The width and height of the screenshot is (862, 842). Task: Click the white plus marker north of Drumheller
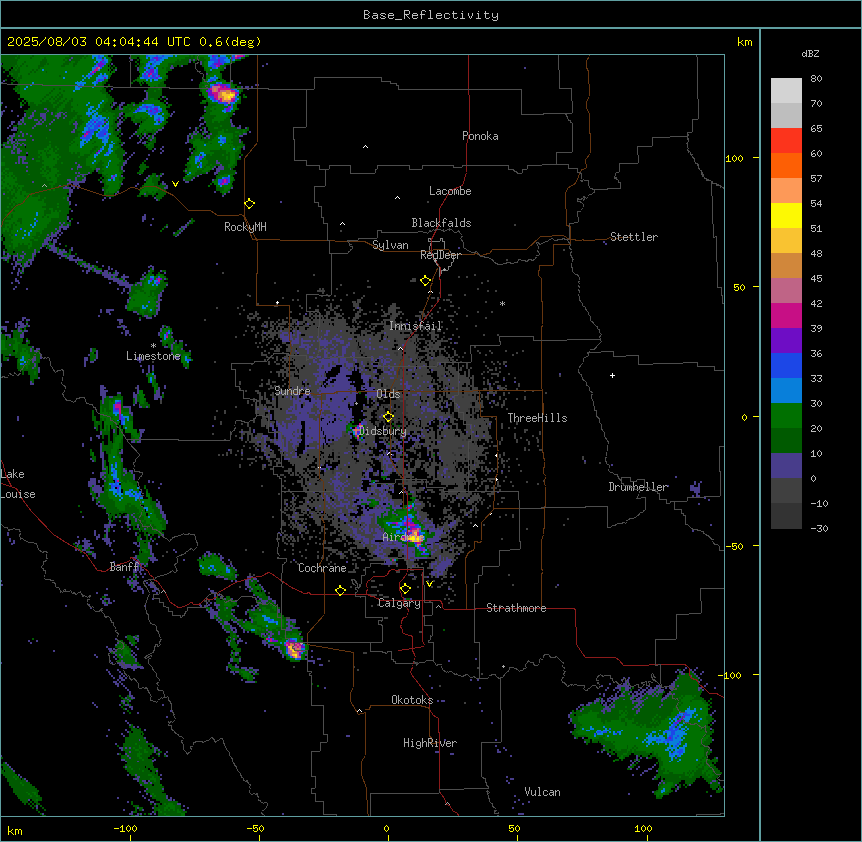[612, 375]
